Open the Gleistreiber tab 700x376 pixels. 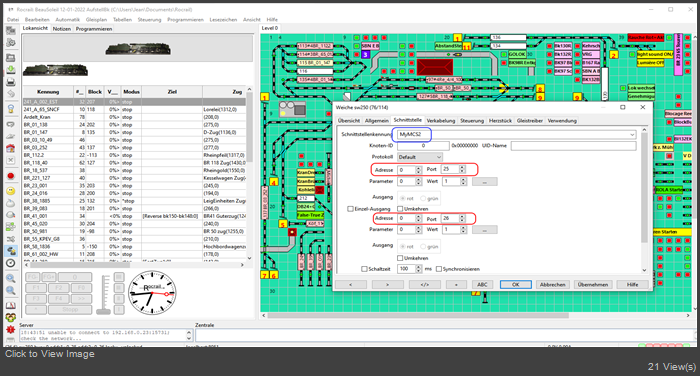(529, 121)
